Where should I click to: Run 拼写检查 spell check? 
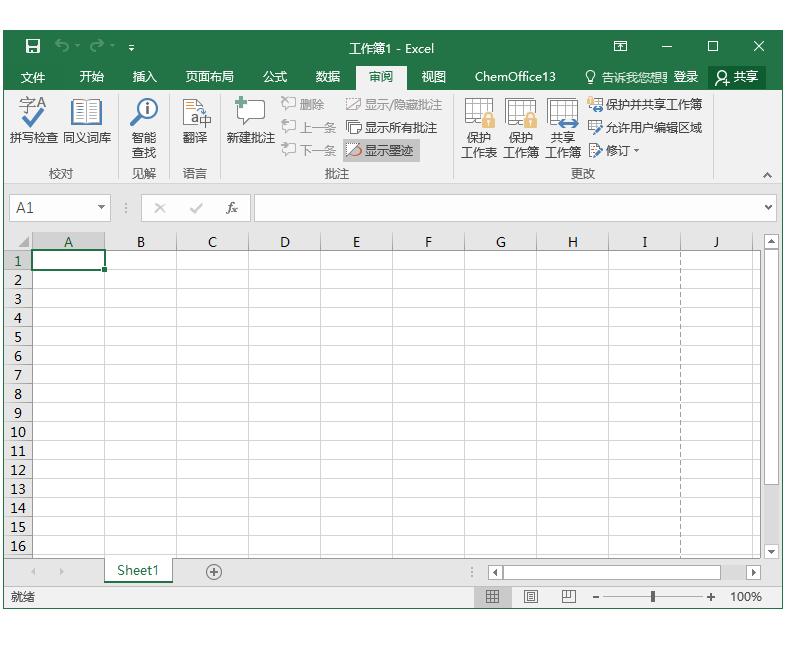[34, 119]
